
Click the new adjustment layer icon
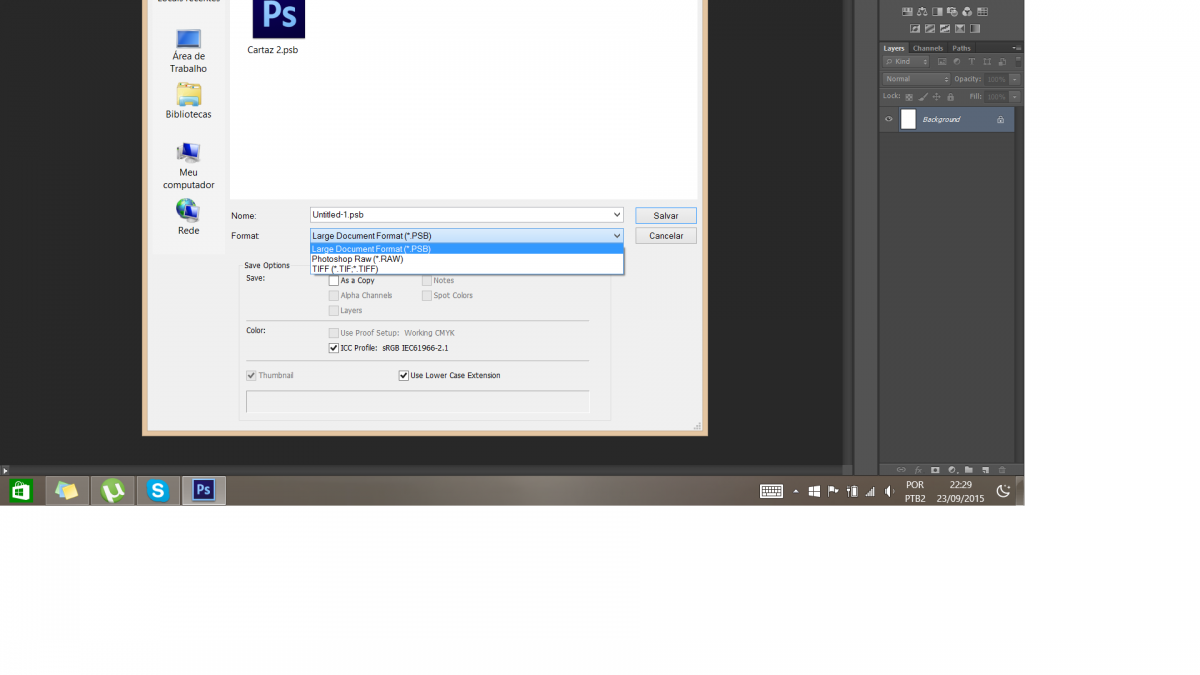point(952,470)
